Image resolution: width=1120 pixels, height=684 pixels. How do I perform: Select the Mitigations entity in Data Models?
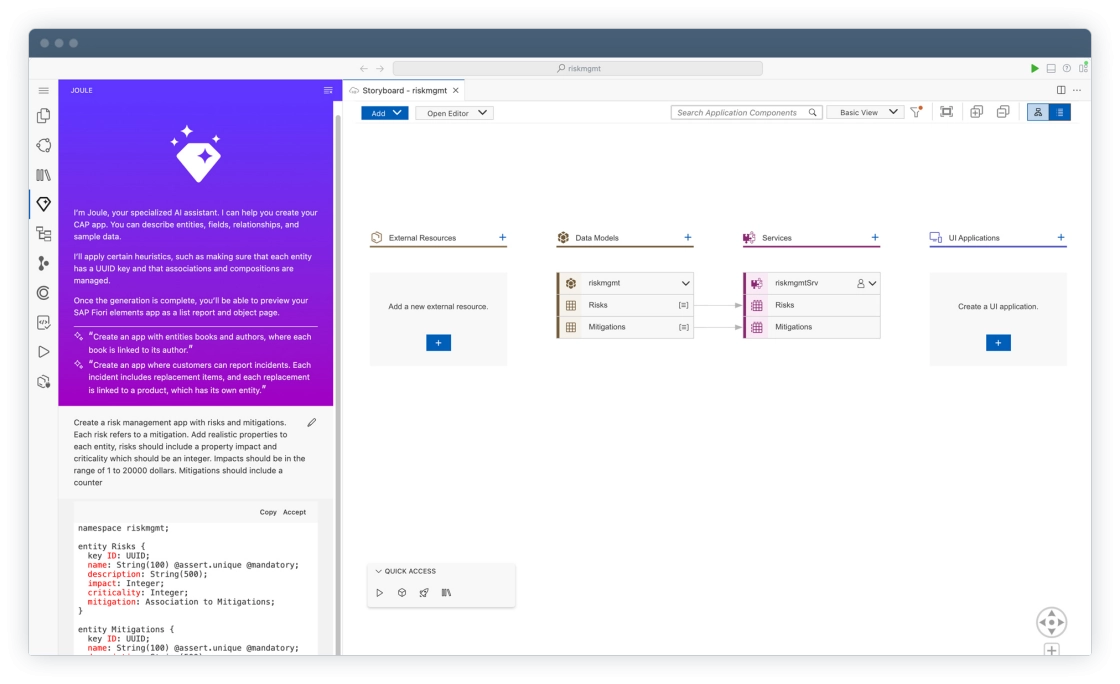coord(625,327)
